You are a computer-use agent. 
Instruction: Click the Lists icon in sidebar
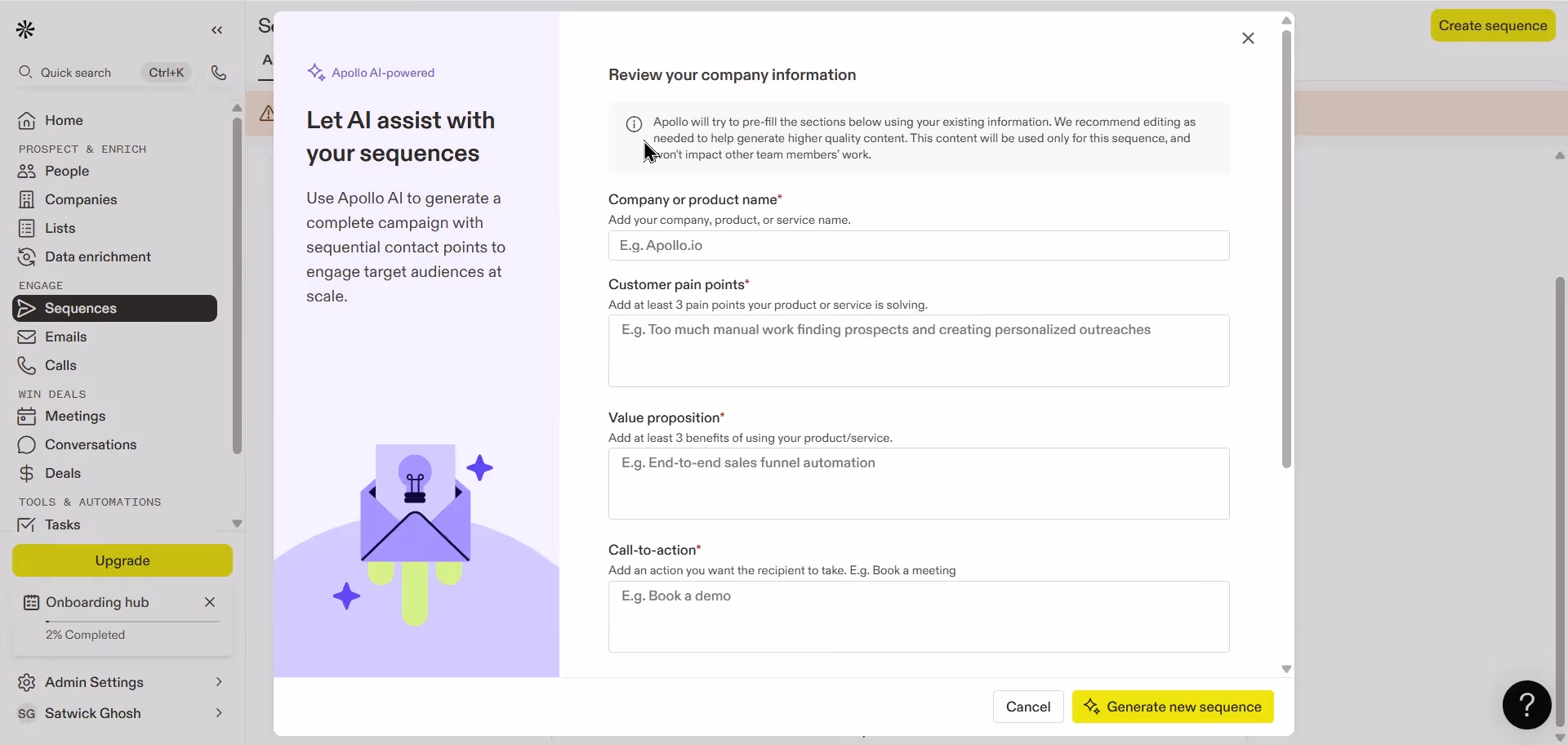(x=27, y=229)
